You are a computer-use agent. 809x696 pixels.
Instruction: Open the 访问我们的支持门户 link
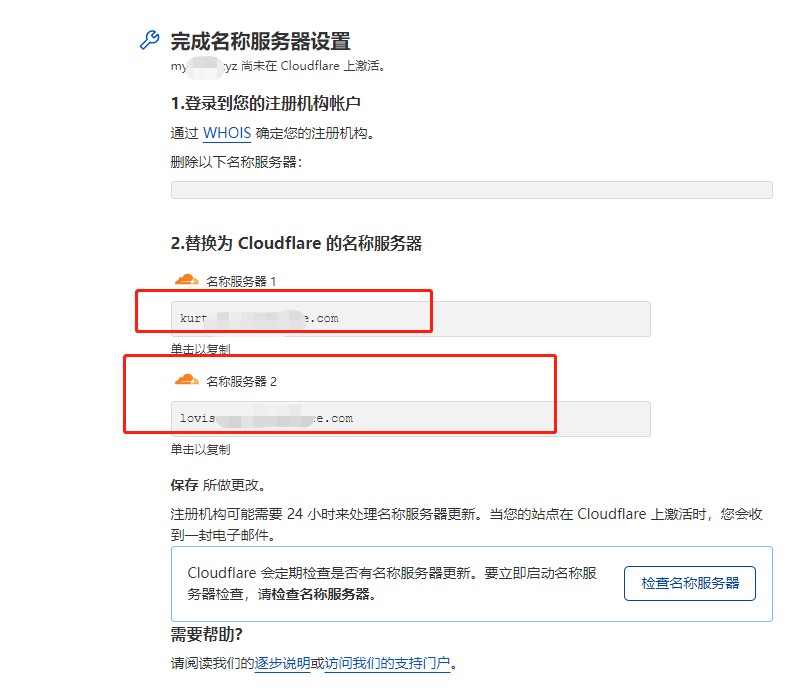[x=387, y=663]
